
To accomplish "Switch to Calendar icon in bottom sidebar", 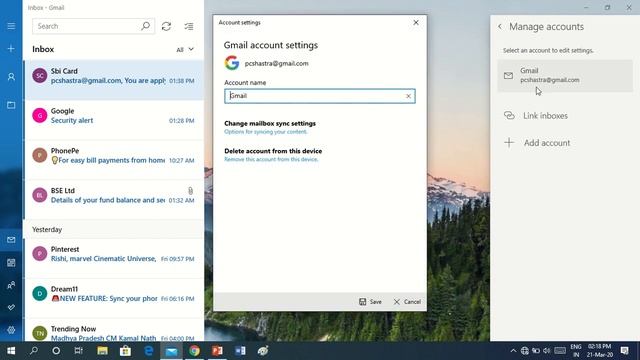I will 11,262.
